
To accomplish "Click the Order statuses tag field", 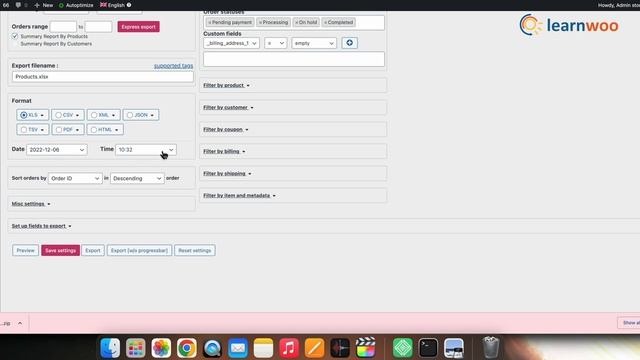I will tap(294, 22).
